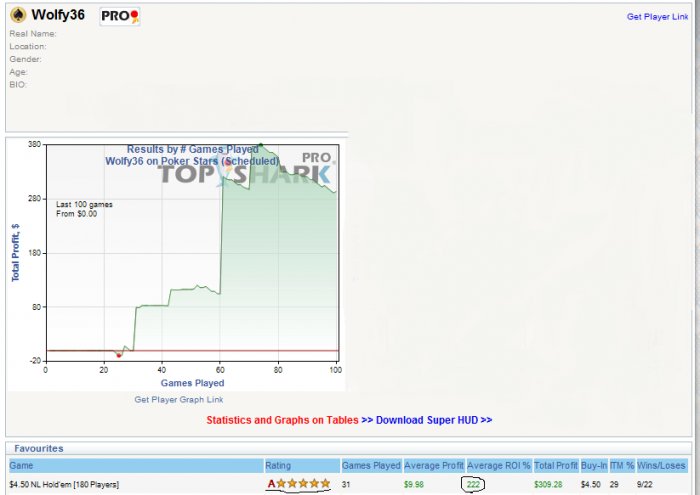Sort by the Average Profit column header
The width and height of the screenshot is (700, 495).
(434, 466)
